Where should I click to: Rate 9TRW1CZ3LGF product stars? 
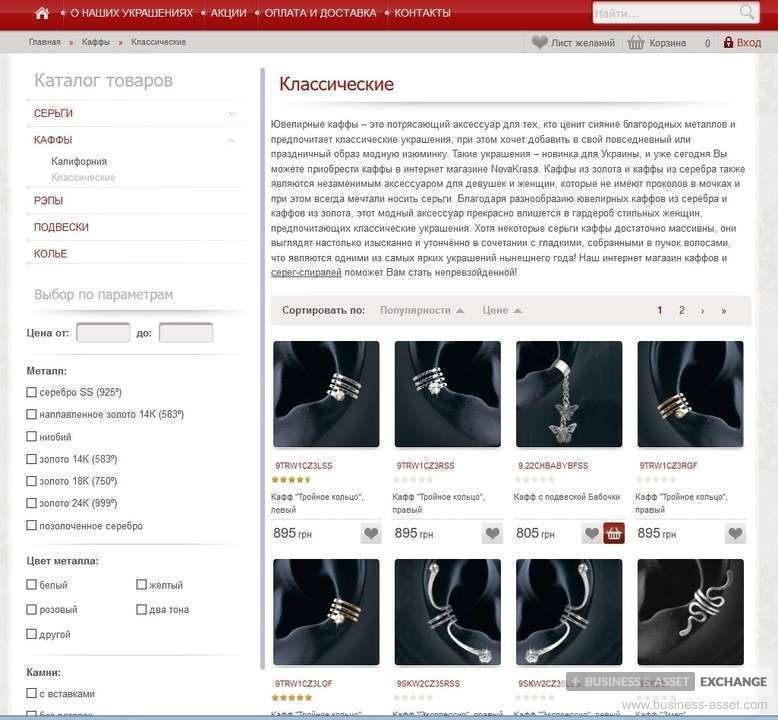pos(292,697)
